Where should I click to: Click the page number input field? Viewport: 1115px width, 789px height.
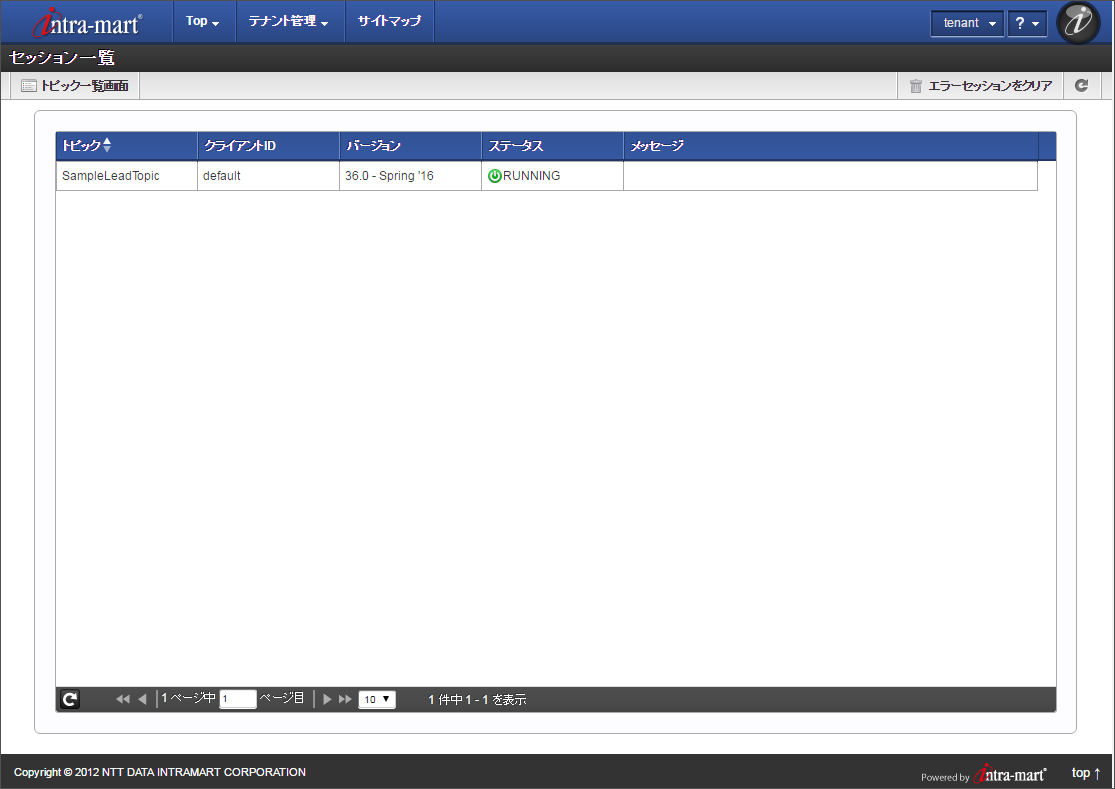(238, 699)
